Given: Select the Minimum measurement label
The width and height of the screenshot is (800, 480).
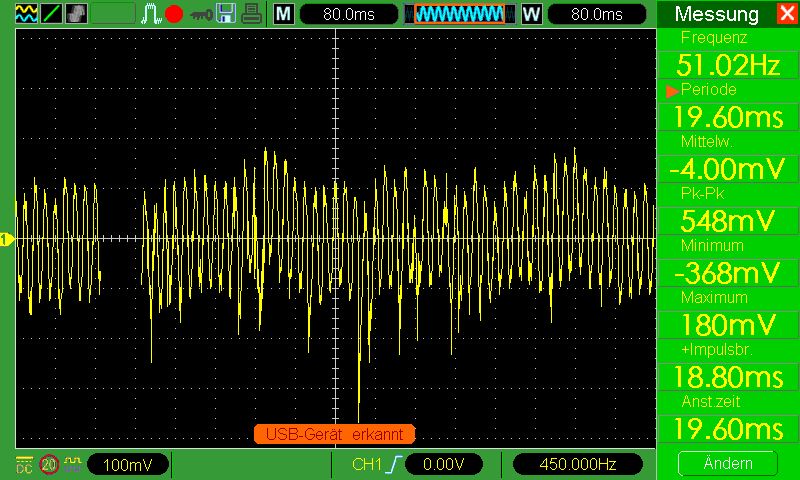Looking at the screenshot, I should 712,245.
